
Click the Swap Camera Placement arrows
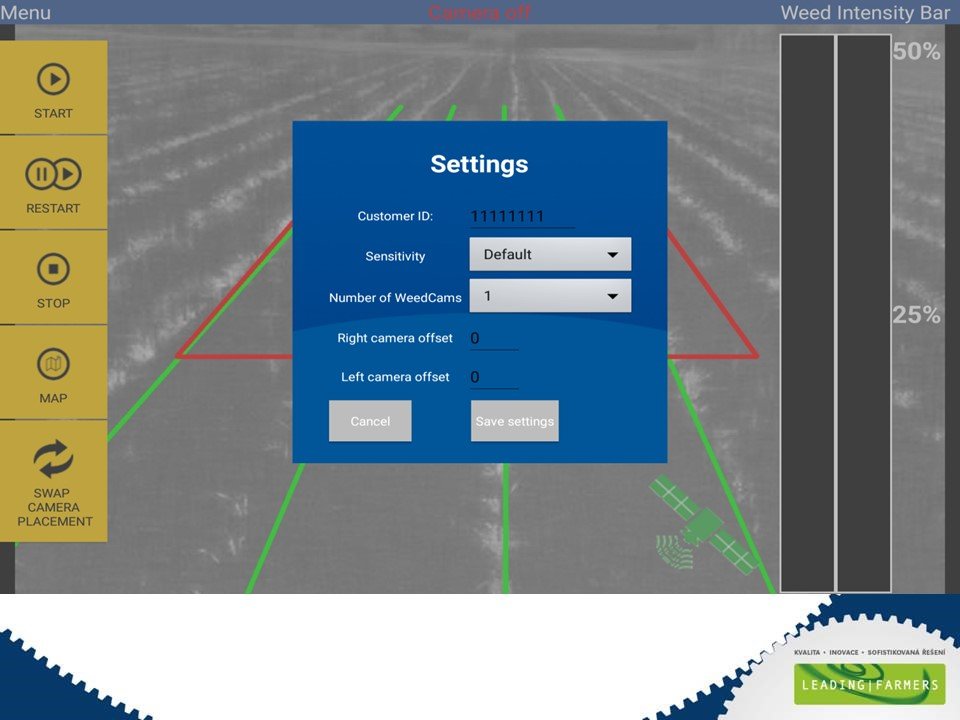click(53, 459)
